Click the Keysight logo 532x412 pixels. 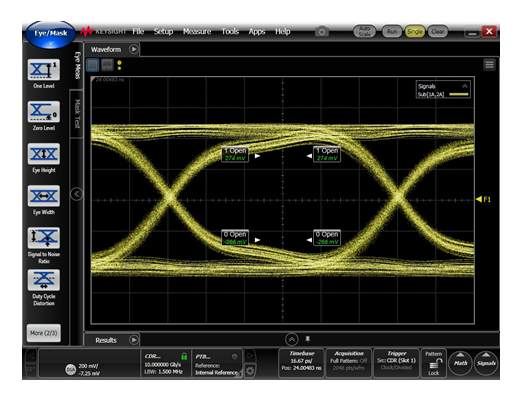coord(103,32)
